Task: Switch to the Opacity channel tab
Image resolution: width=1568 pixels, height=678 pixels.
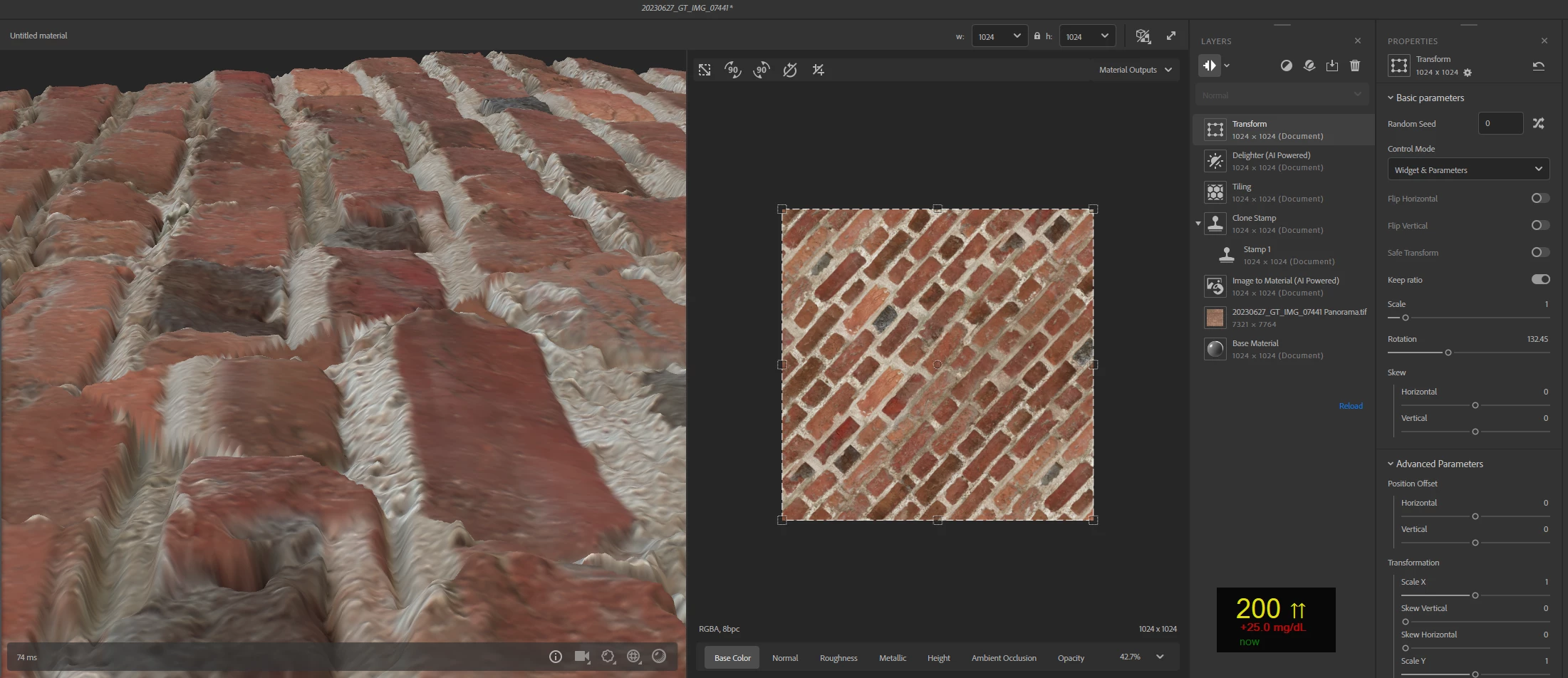Action: [x=1071, y=657]
